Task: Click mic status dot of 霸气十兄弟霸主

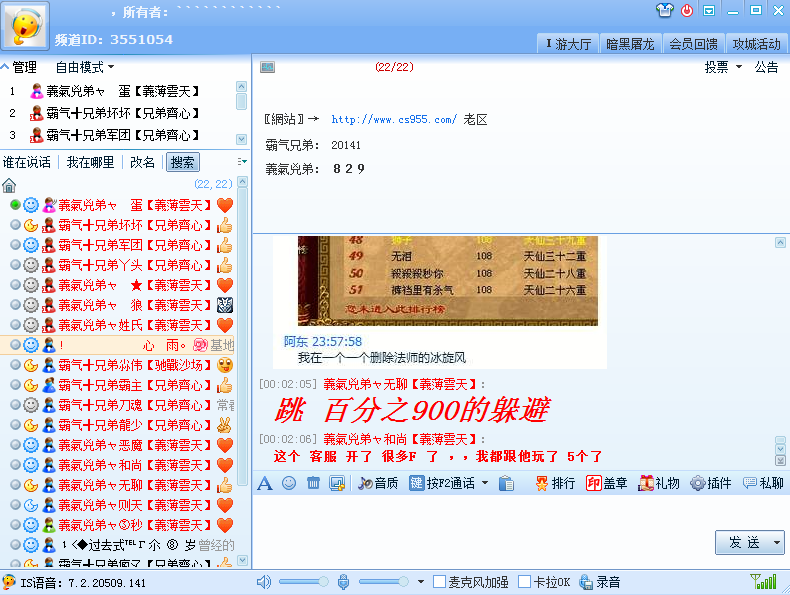Action: pyautogui.click(x=15, y=384)
